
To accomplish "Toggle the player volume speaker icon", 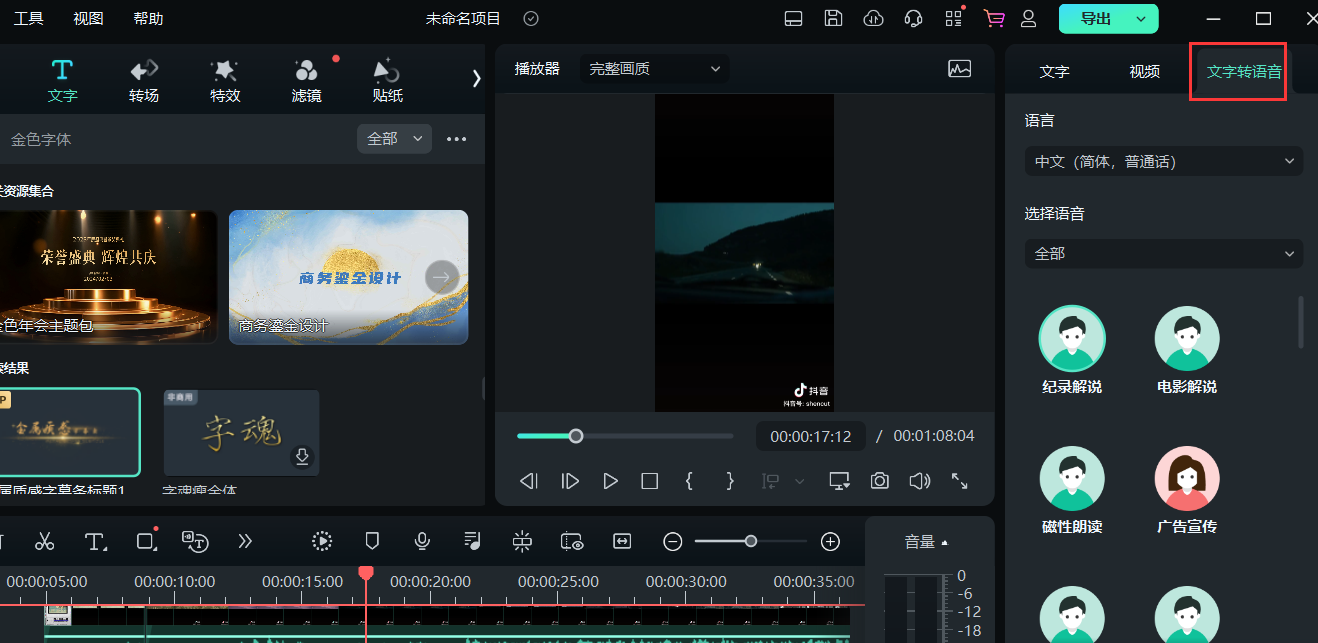I will pos(919,481).
